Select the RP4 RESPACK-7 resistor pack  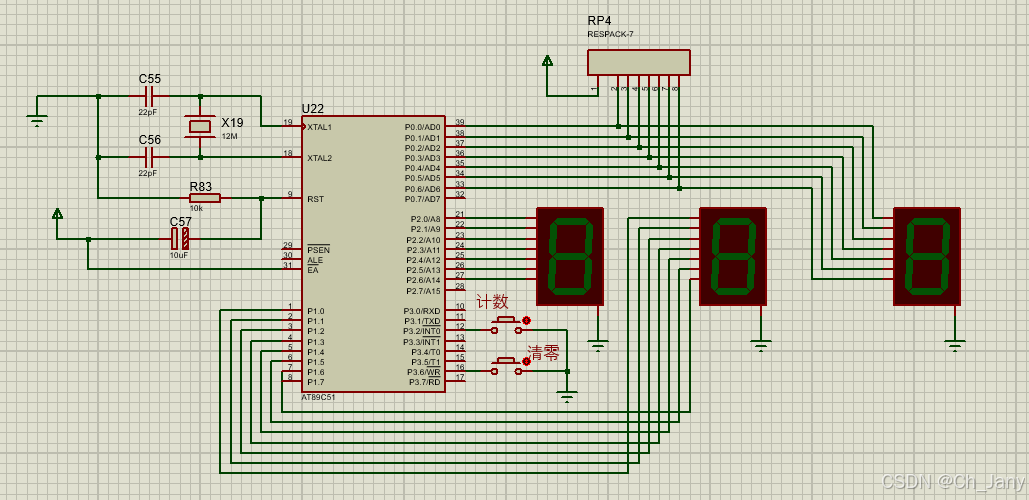(639, 62)
